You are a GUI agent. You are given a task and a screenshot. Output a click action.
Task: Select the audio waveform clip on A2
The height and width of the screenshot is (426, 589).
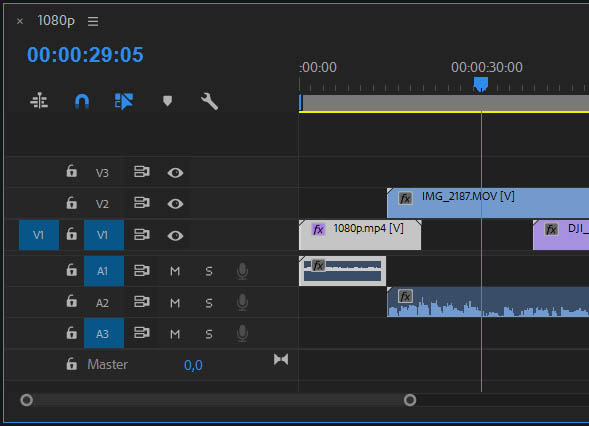pyautogui.click(x=488, y=302)
